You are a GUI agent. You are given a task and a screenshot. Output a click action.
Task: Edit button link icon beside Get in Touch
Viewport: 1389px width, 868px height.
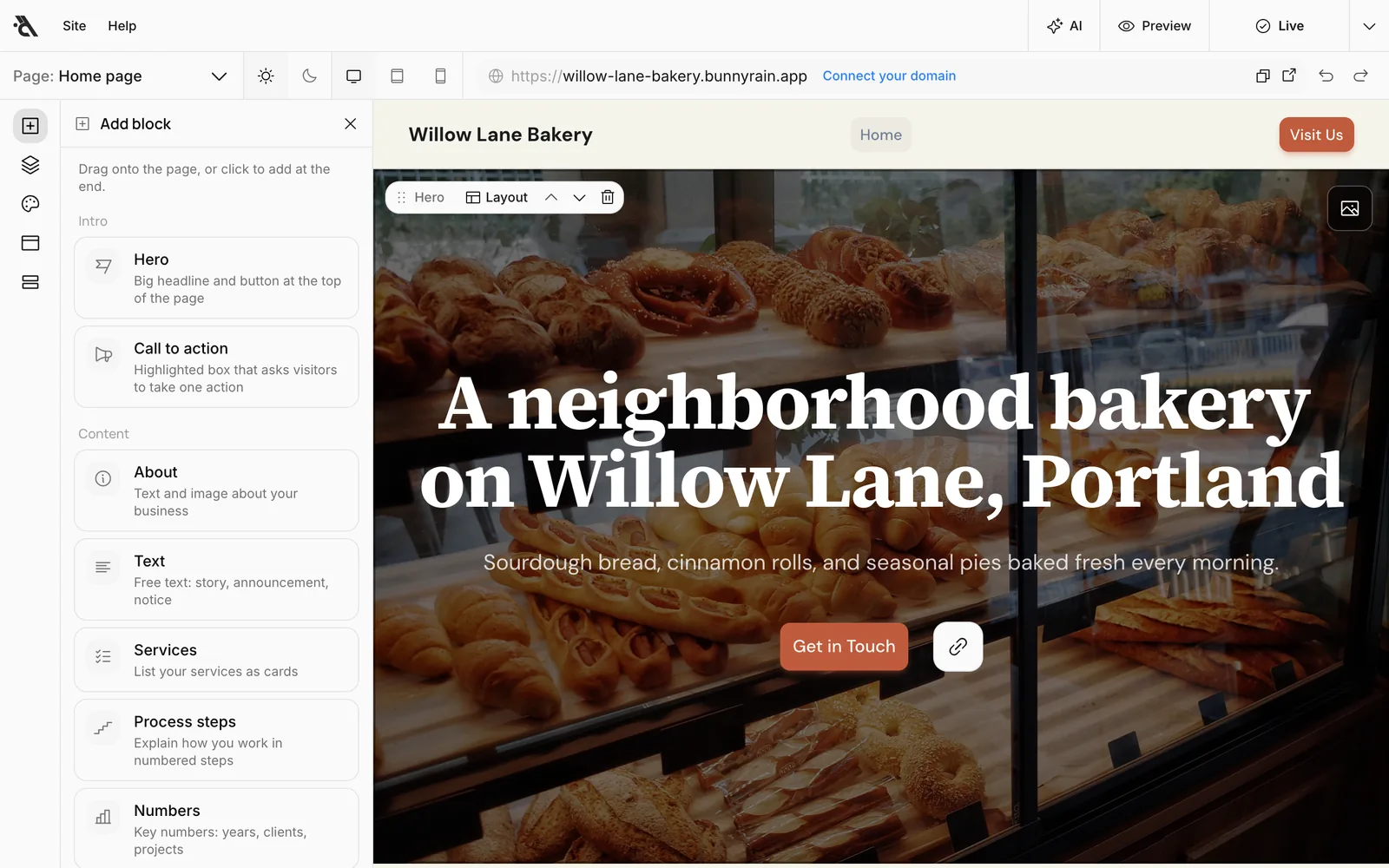pyautogui.click(x=958, y=647)
